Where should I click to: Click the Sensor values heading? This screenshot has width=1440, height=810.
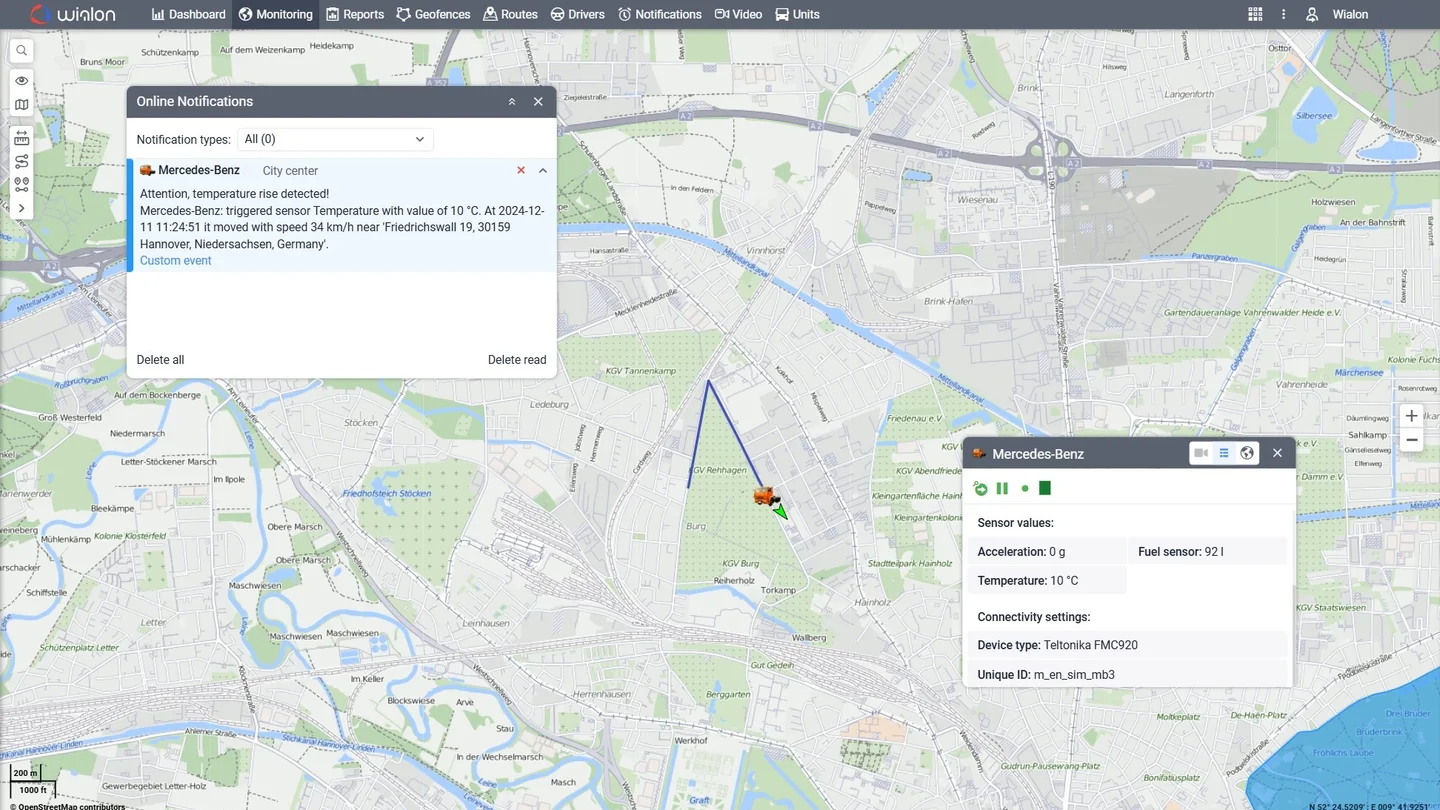point(1015,523)
